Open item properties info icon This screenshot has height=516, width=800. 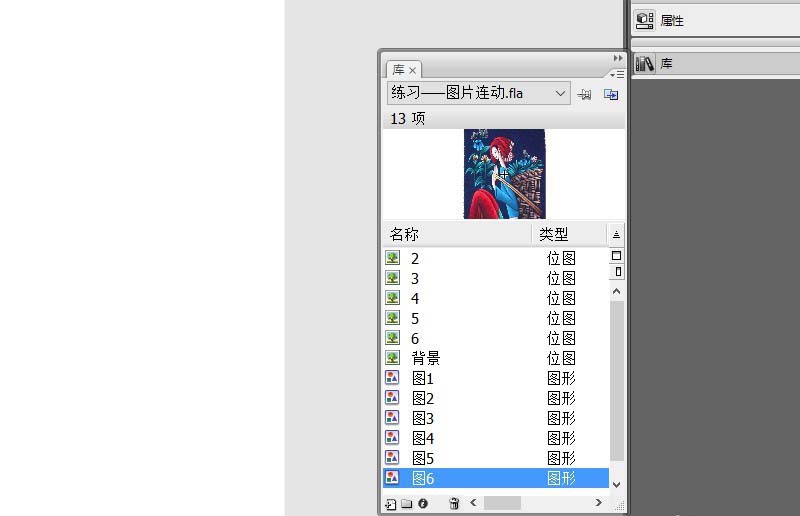pyautogui.click(x=423, y=504)
